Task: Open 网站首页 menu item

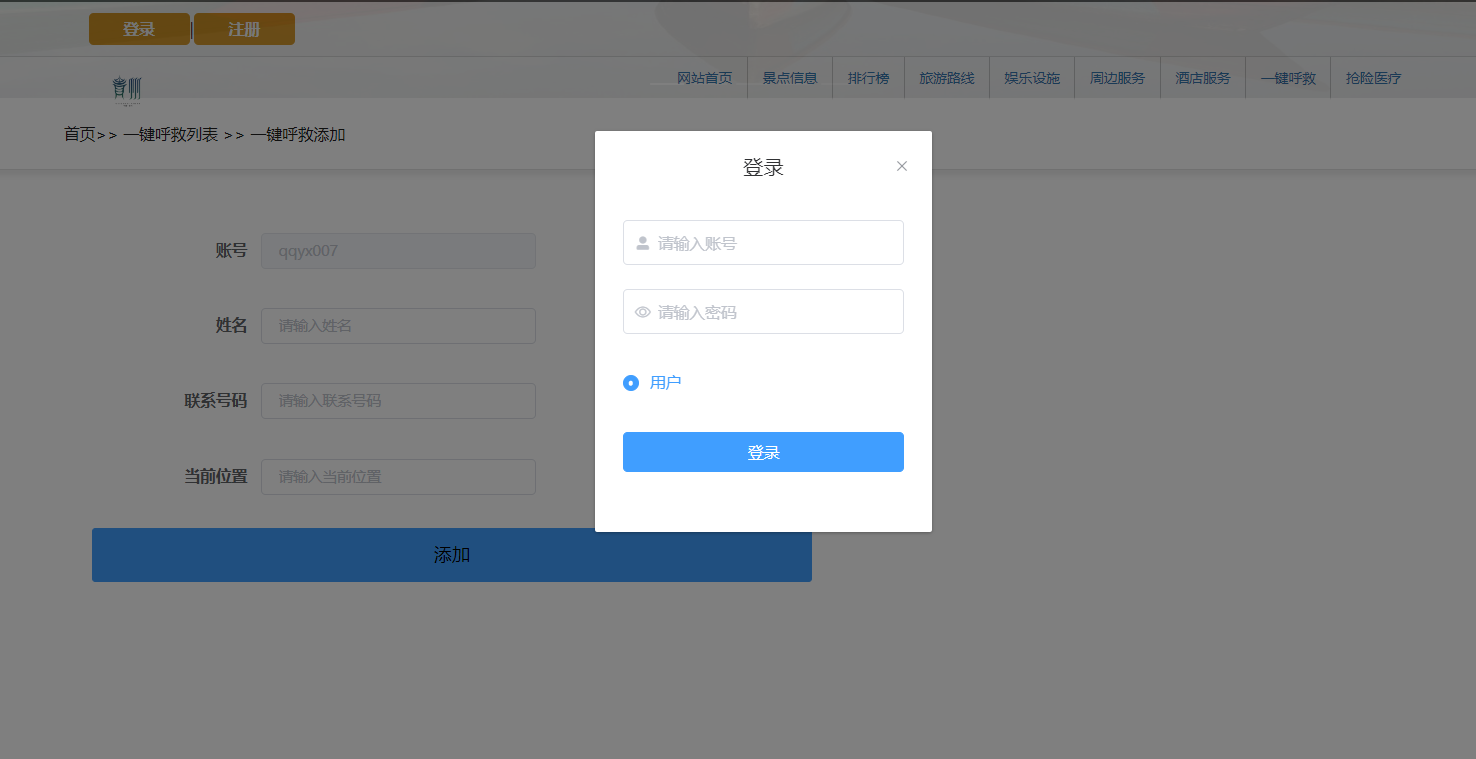Action: click(x=705, y=78)
